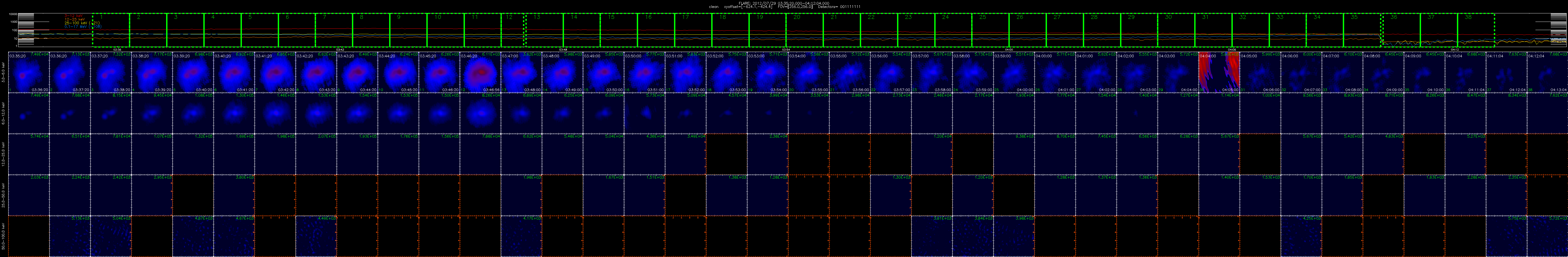Click the xyoffset=[-624.1,-424.4] label
Viewport: 1568px width, 257px height.
click(x=749, y=7)
